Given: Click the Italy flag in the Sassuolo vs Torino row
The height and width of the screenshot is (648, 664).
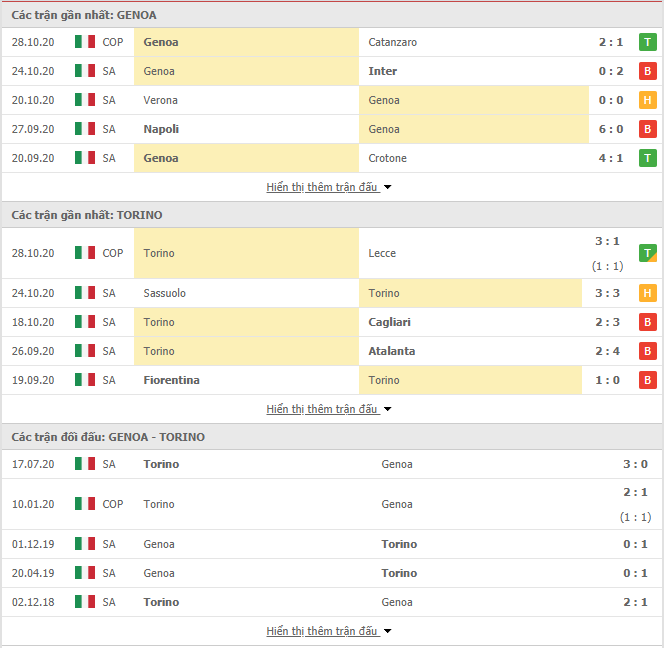Looking at the screenshot, I should 85,293.
